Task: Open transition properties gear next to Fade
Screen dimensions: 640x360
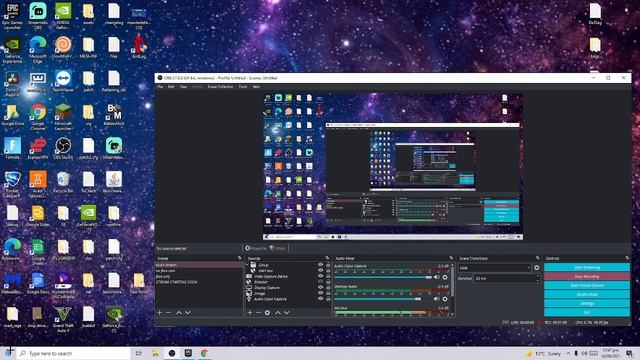Action: pos(536,268)
